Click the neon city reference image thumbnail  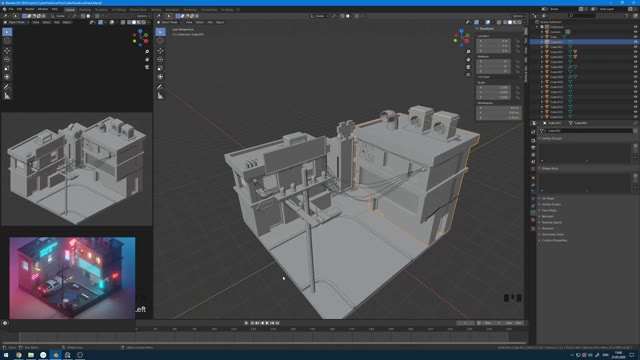[72, 278]
